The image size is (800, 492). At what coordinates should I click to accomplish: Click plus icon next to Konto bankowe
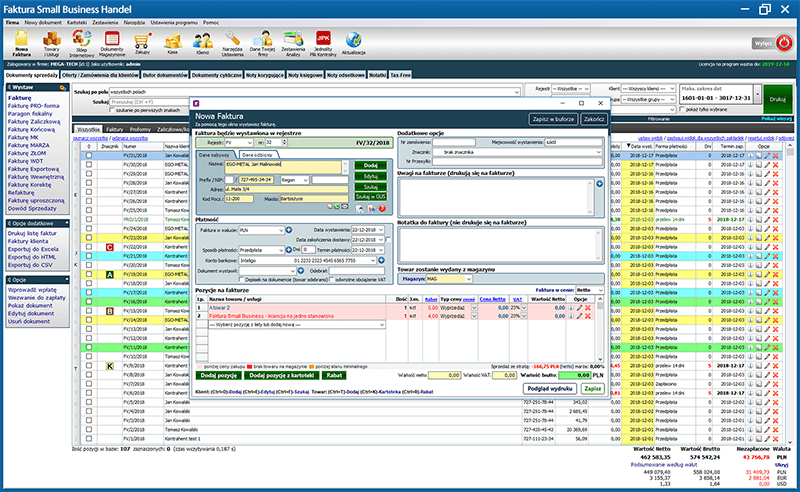click(x=381, y=260)
